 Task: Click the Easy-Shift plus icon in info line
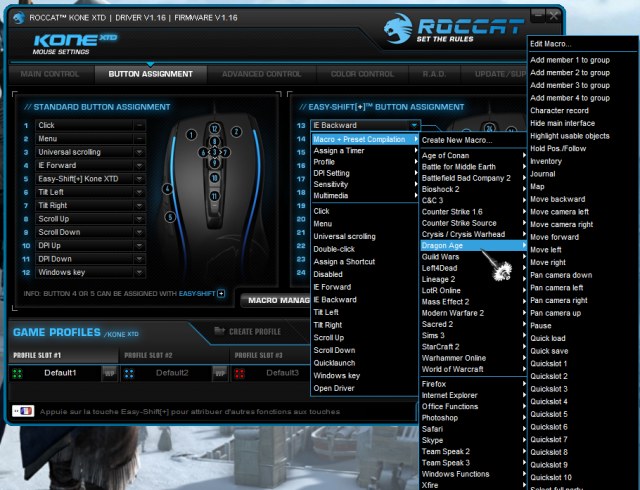pyautogui.click(x=221, y=293)
